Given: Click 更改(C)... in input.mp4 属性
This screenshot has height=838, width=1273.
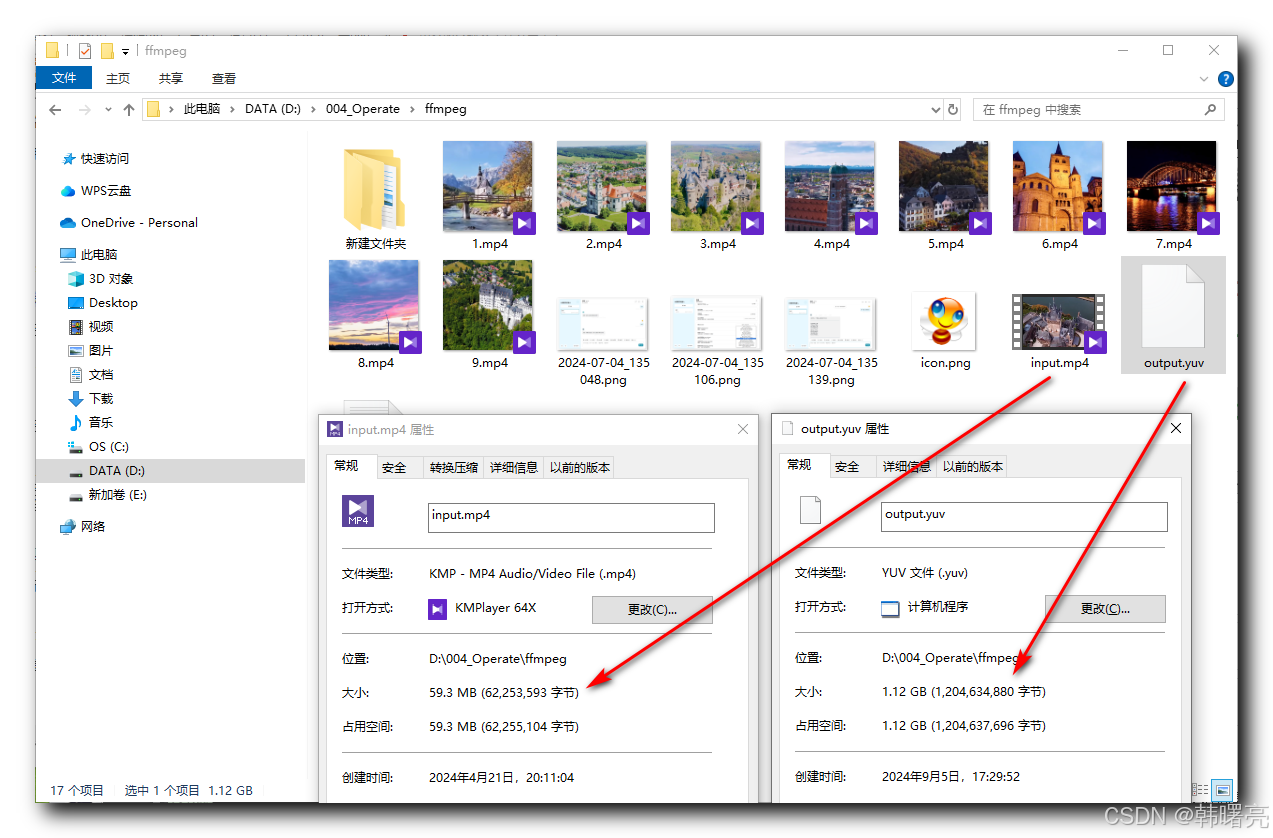Looking at the screenshot, I should click(652, 609).
